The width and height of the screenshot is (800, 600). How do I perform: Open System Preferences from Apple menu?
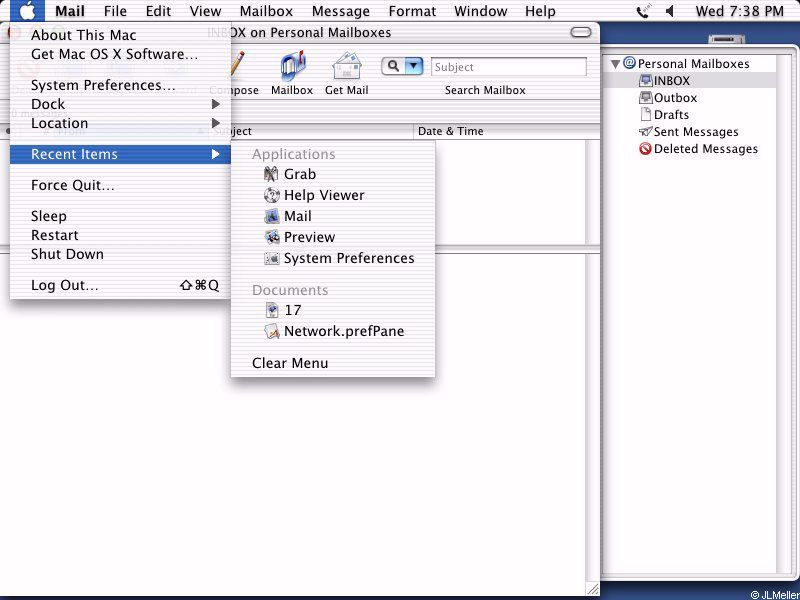point(121,85)
